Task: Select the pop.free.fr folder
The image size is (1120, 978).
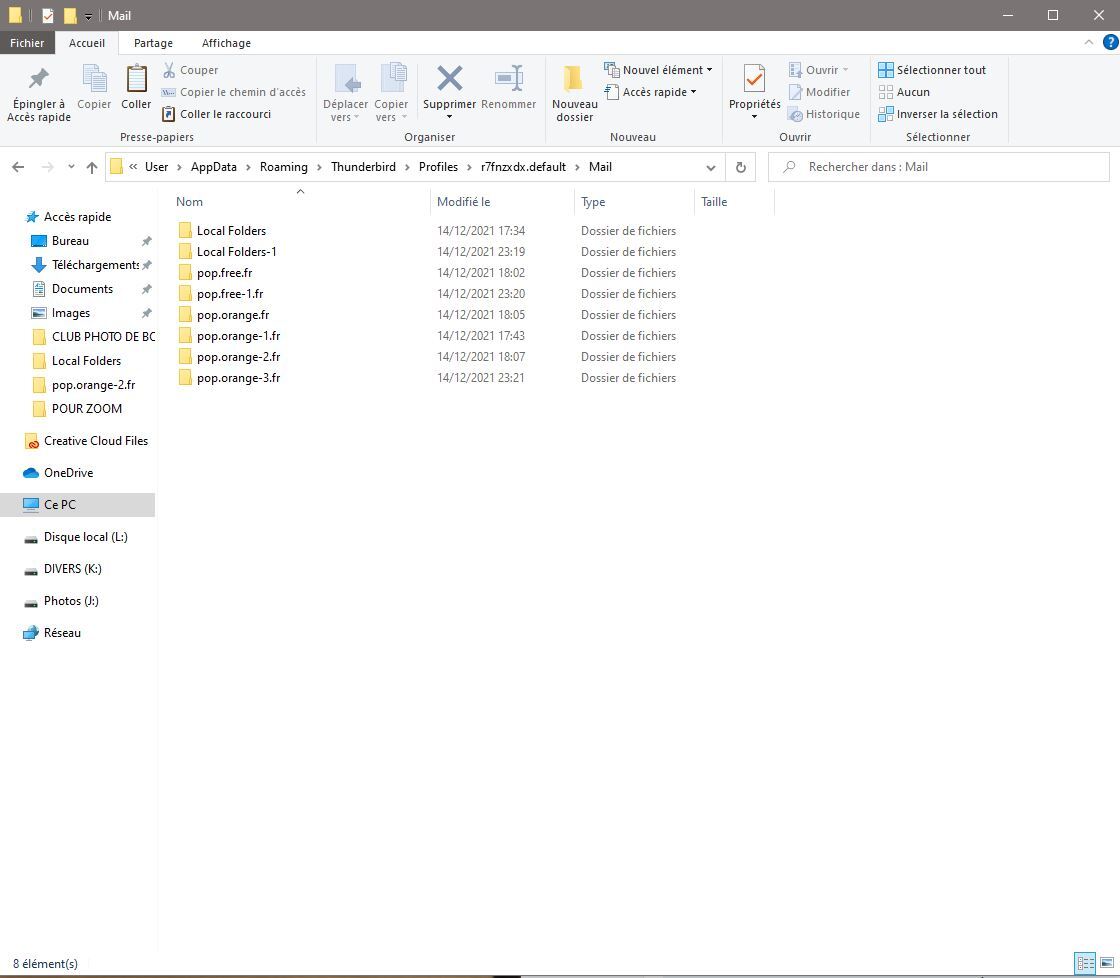Action: 224,273
